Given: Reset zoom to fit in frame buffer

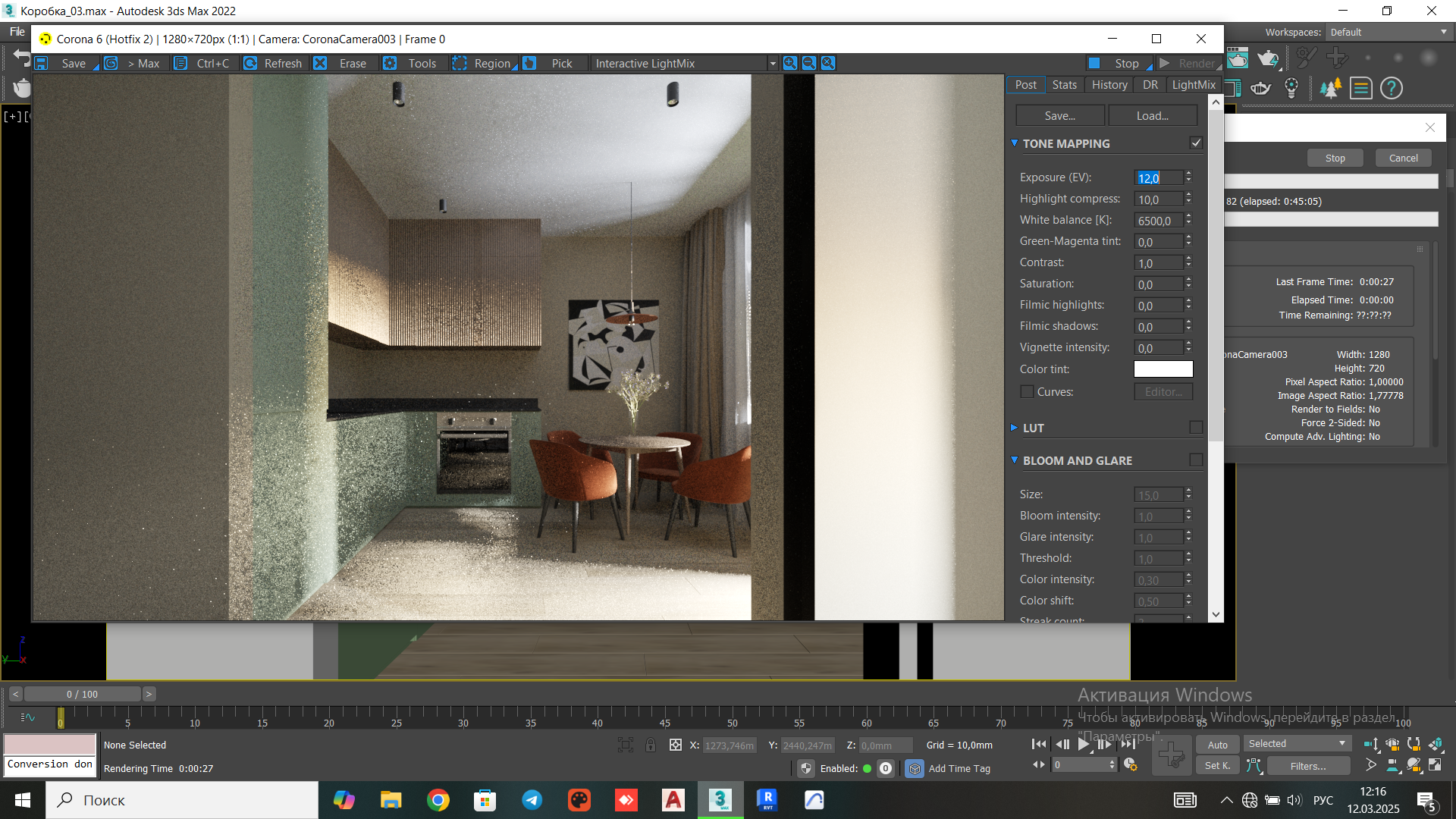Looking at the screenshot, I should point(828,64).
